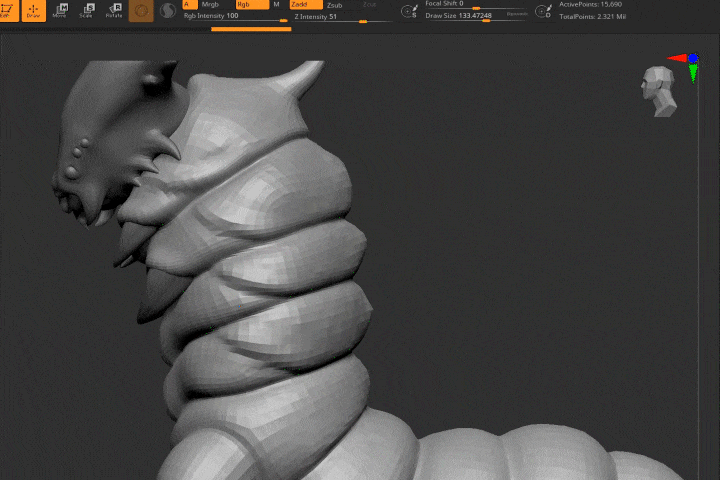
Task: Click the red axis cone on gizmo
Action: coord(677,58)
